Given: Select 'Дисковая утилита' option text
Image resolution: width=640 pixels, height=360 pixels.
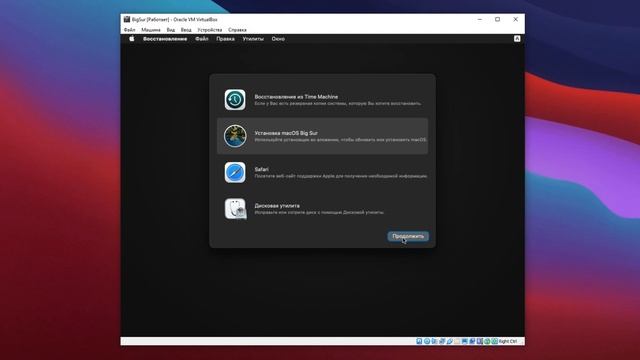Looking at the screenshot, I should (277, 206).
